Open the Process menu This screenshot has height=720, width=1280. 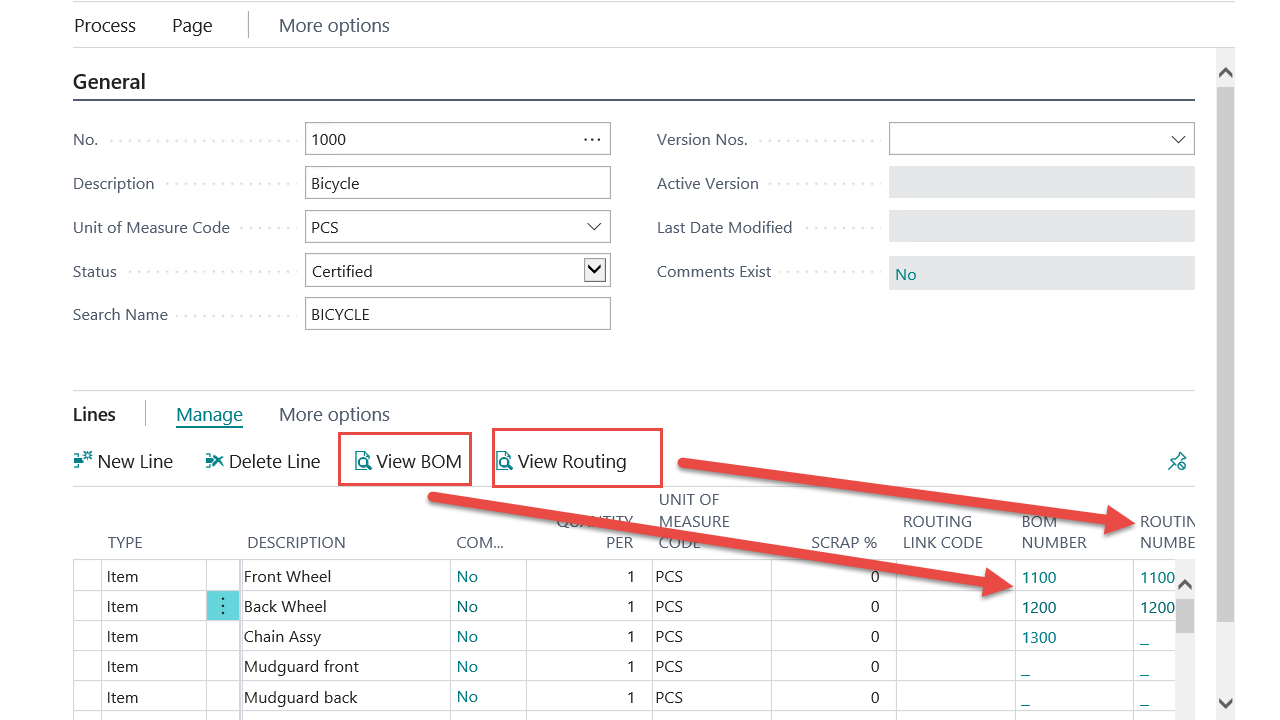coord(105,26)
